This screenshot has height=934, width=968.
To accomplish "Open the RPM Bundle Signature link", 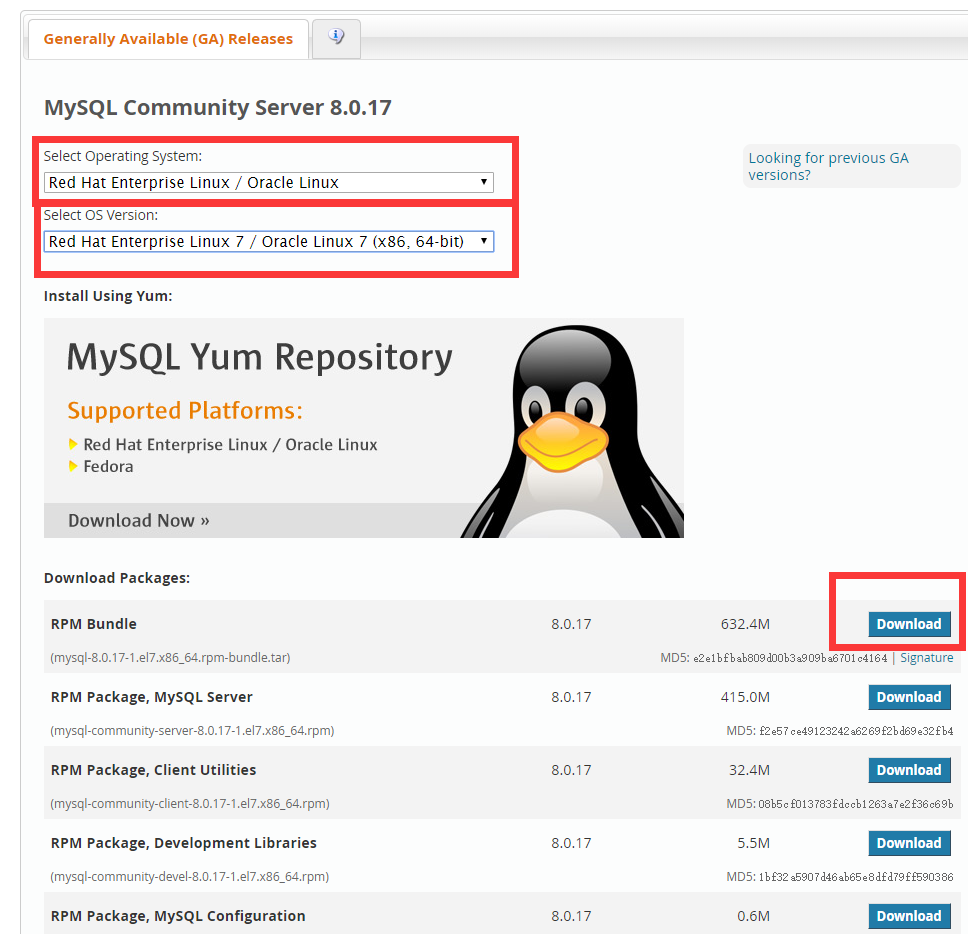I will pos(926,657).
